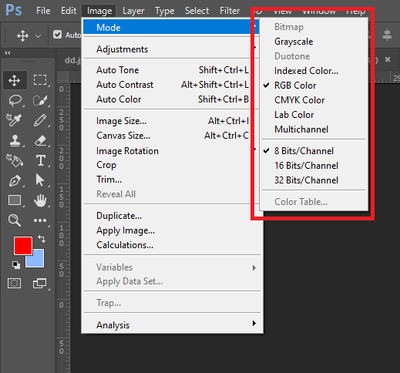
Task: Select the Quick Selection tool
Action: (40, 100)
